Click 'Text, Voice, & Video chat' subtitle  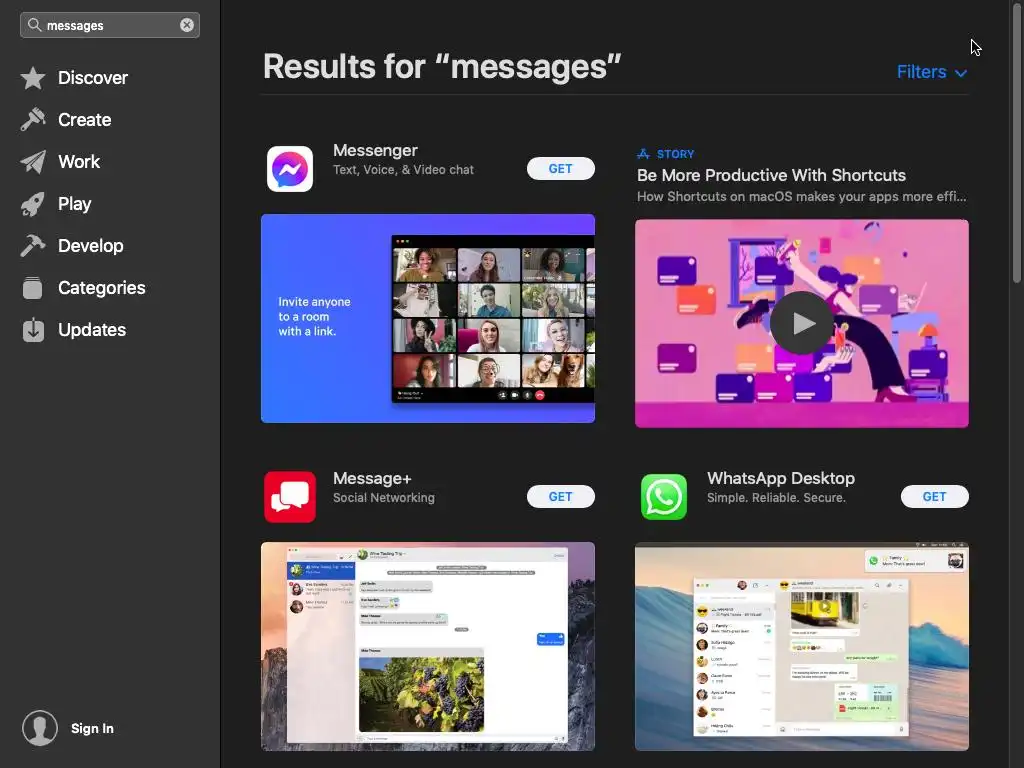(403, 170)
